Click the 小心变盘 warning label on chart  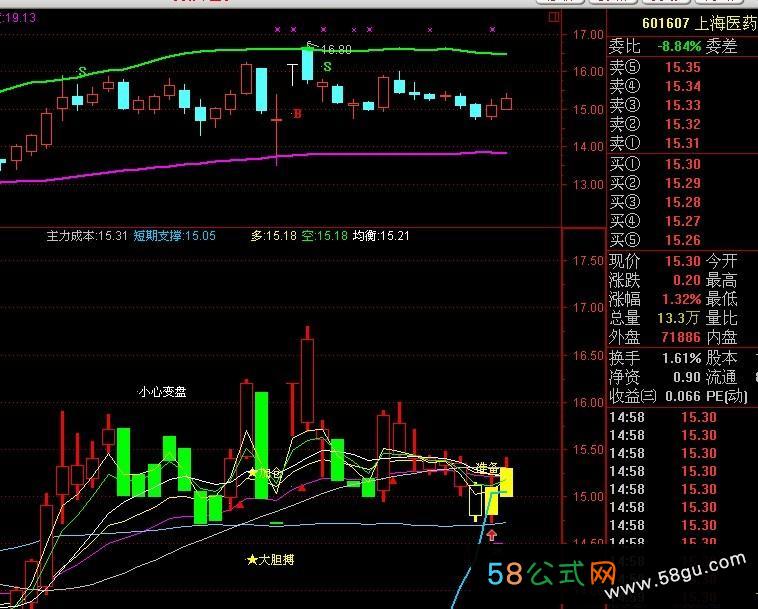(x=162, y=392)
